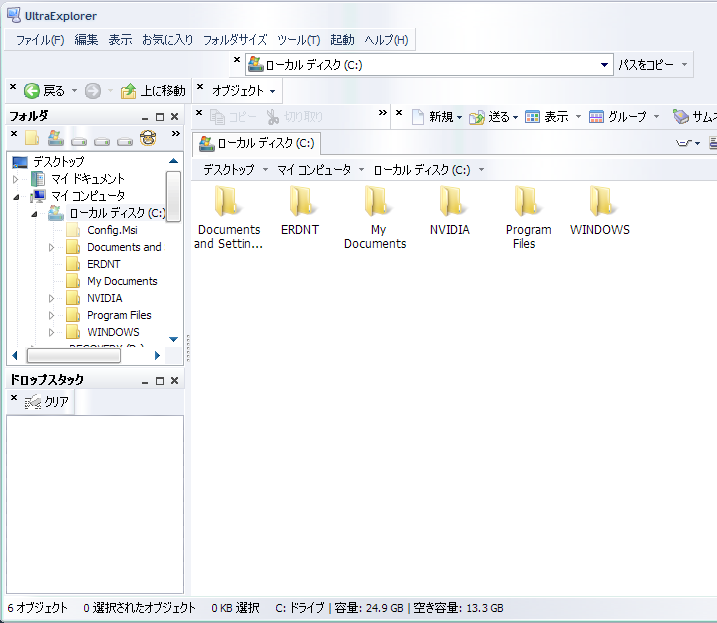Click the サムネイル thumbnails icon

coord(680,117)
